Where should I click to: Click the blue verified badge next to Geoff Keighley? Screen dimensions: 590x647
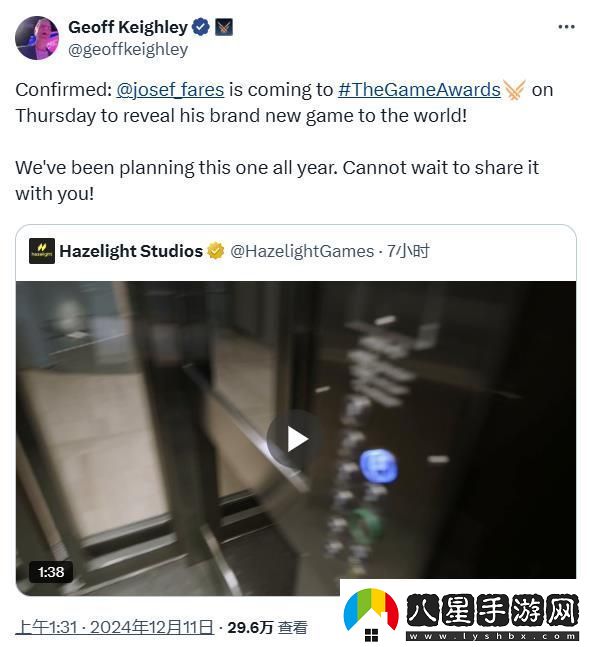click(x=201, y=27)
